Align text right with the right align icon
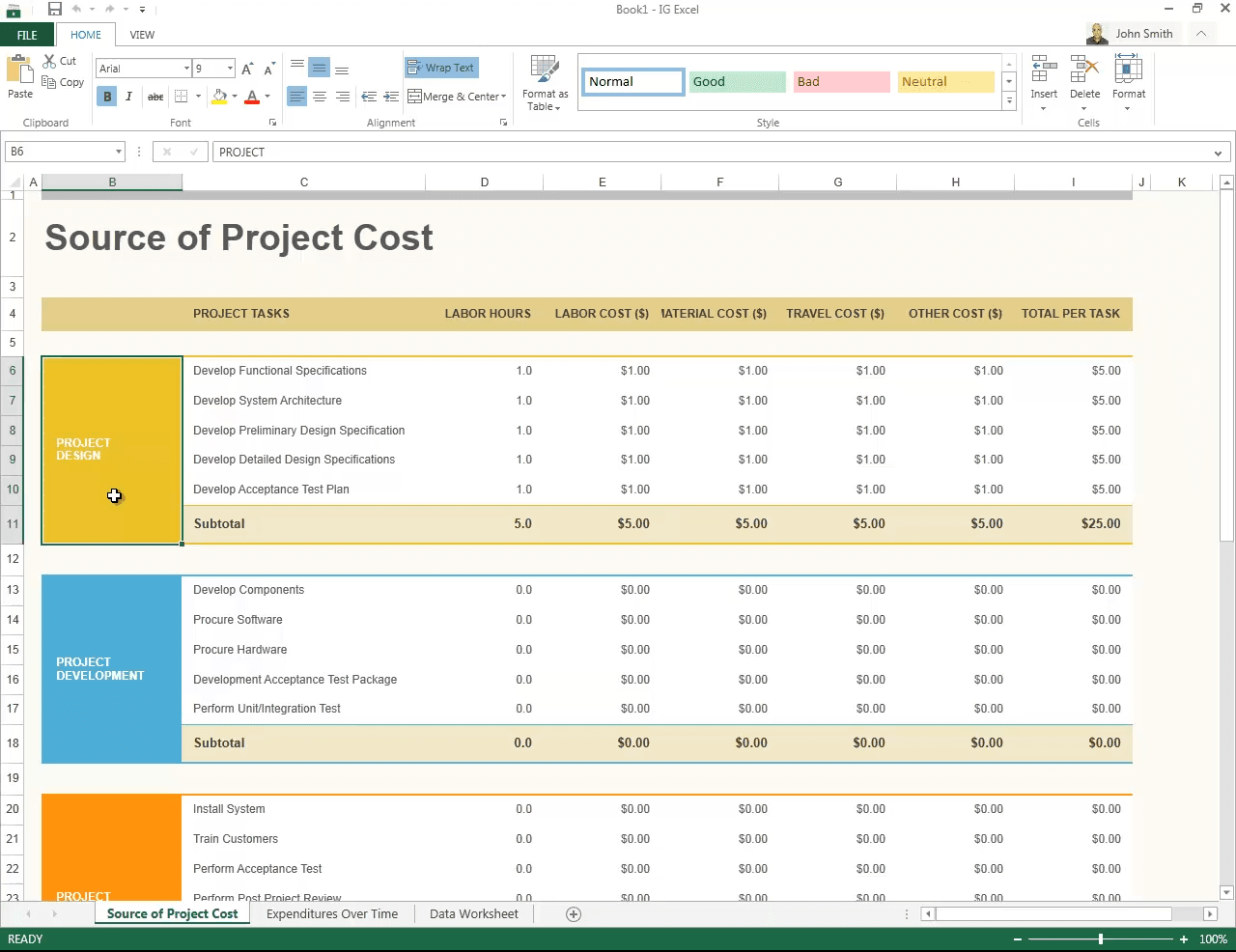The image size is (1236, 952). [343, 97]
